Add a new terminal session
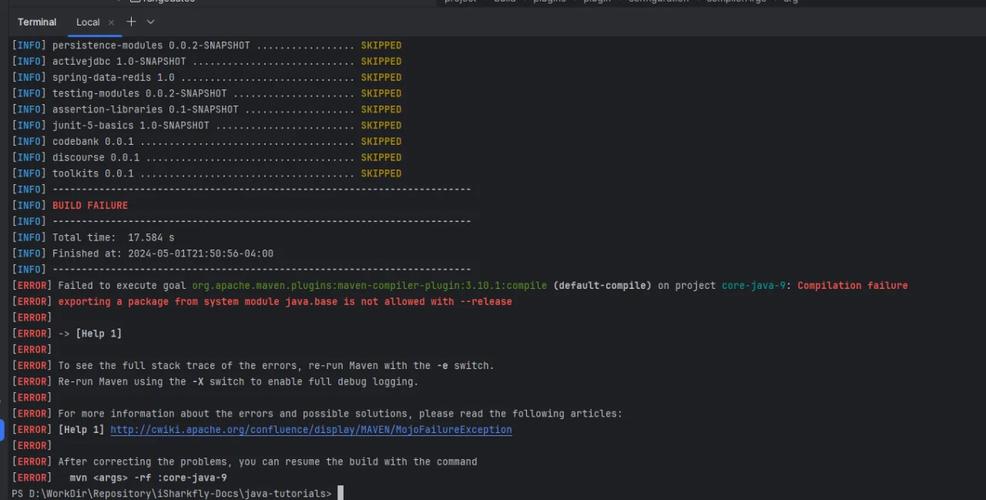Viewport: 986px width, 500px height. point(131,22)
